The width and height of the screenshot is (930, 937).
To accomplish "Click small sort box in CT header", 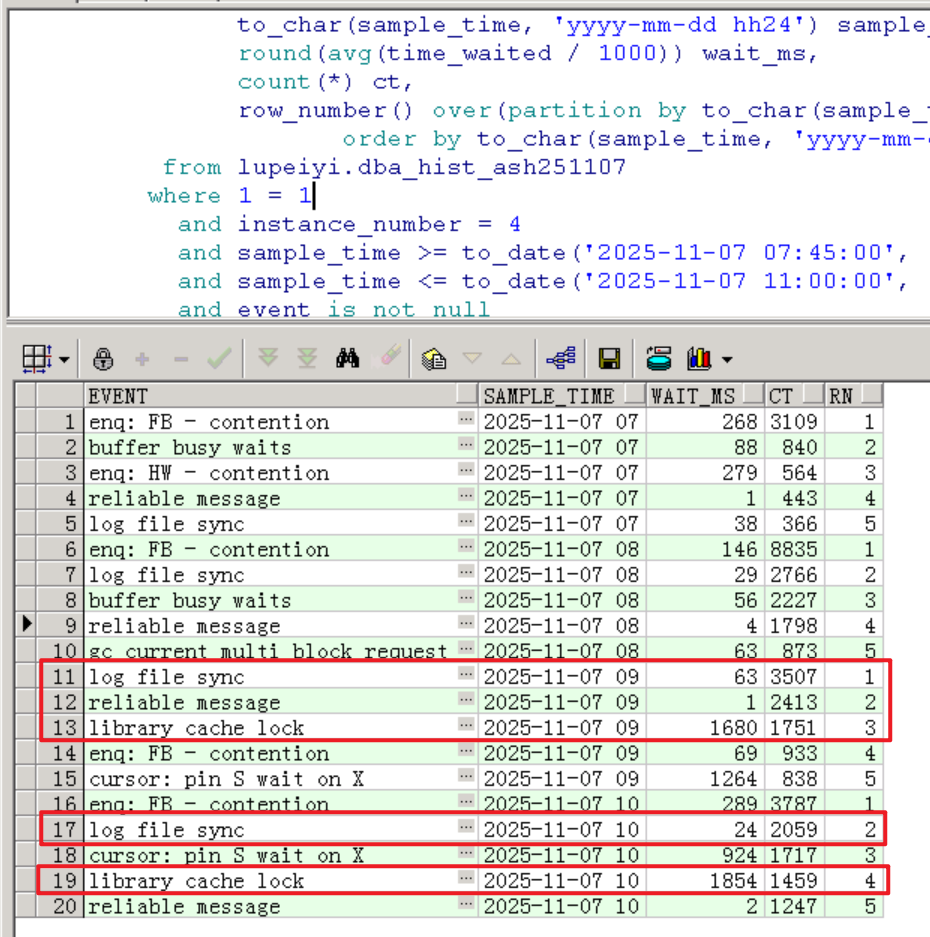I will pyautogui.click(x=813, y=394).
